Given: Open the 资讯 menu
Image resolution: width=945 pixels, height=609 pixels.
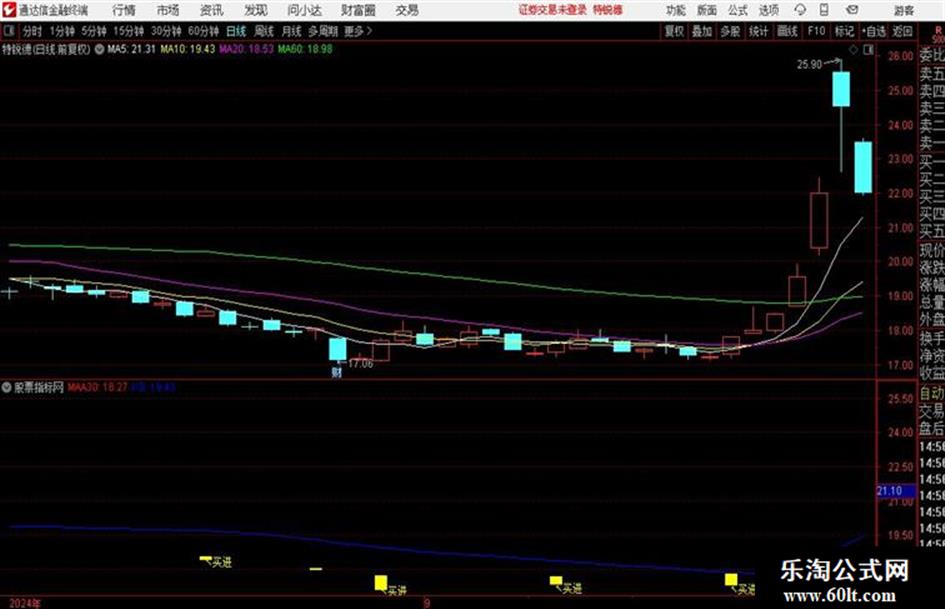Looking at the screenshot, I should (212, 10).
